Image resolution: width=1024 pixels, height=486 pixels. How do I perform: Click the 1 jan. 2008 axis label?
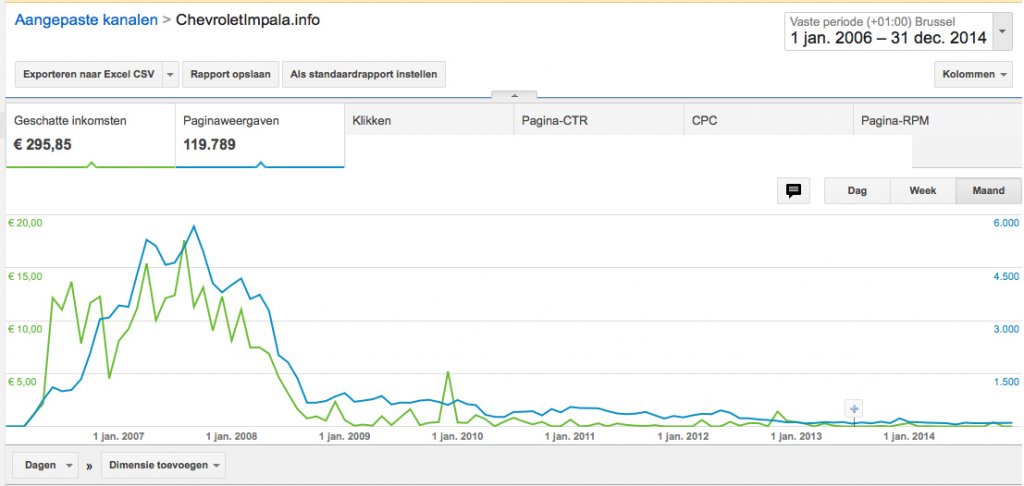(x=231, y=436)
